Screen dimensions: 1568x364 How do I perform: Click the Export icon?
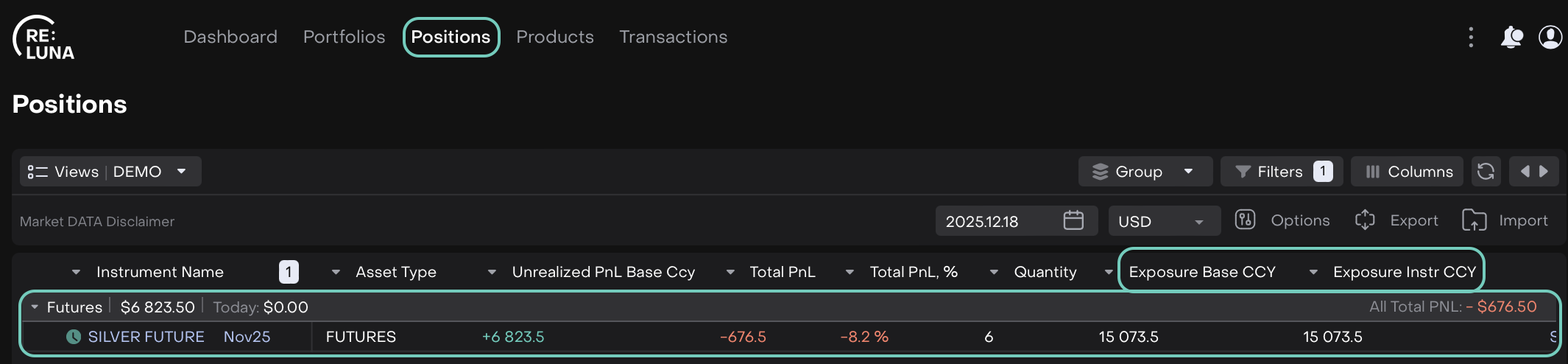[x=1365, y=220]
